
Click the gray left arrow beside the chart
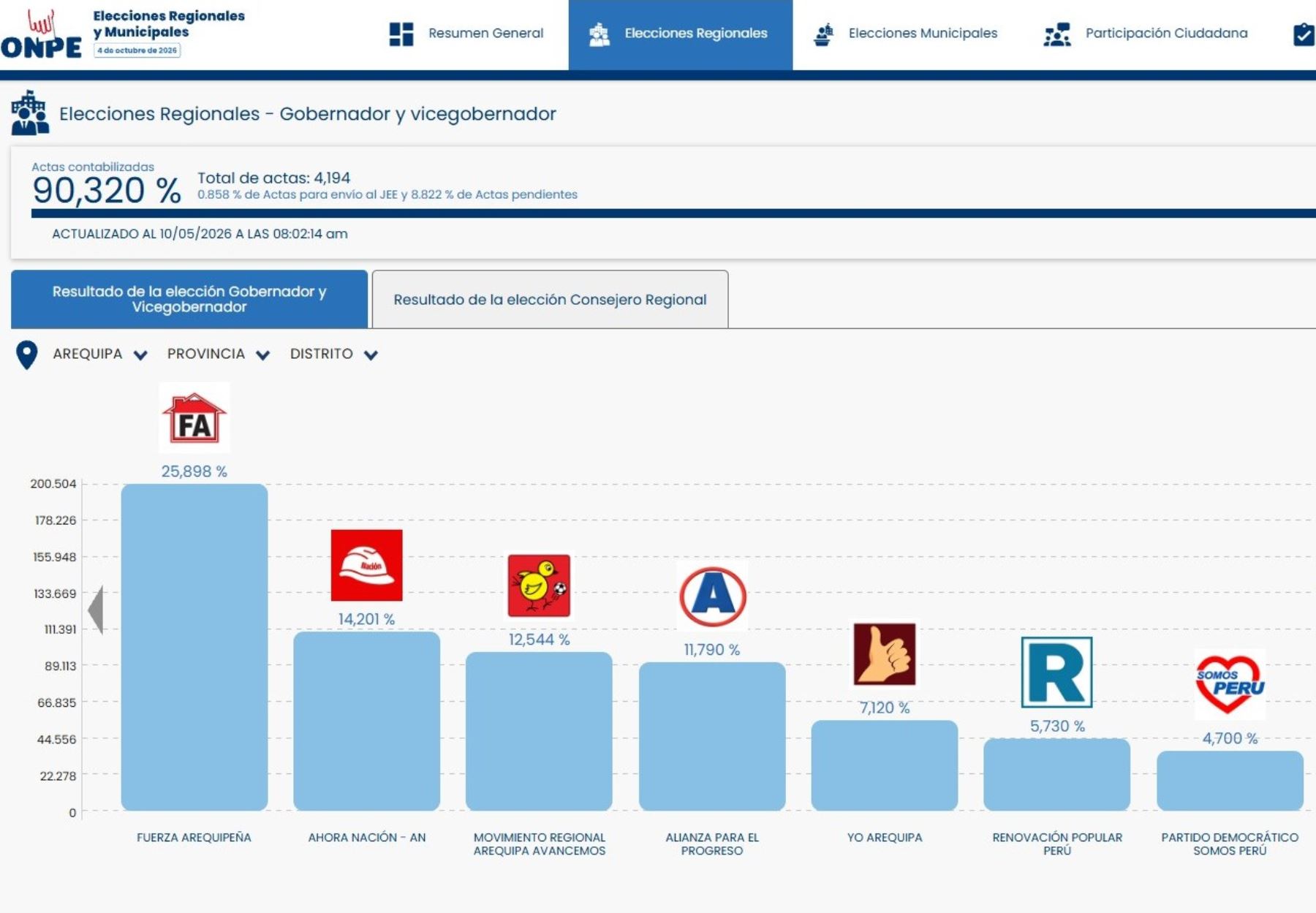point(95,609)
